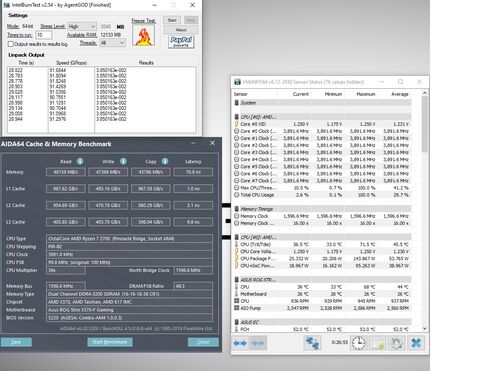Click Start button in IntelBurnTest
Screen dimensions: 480x371
point(172,20)
